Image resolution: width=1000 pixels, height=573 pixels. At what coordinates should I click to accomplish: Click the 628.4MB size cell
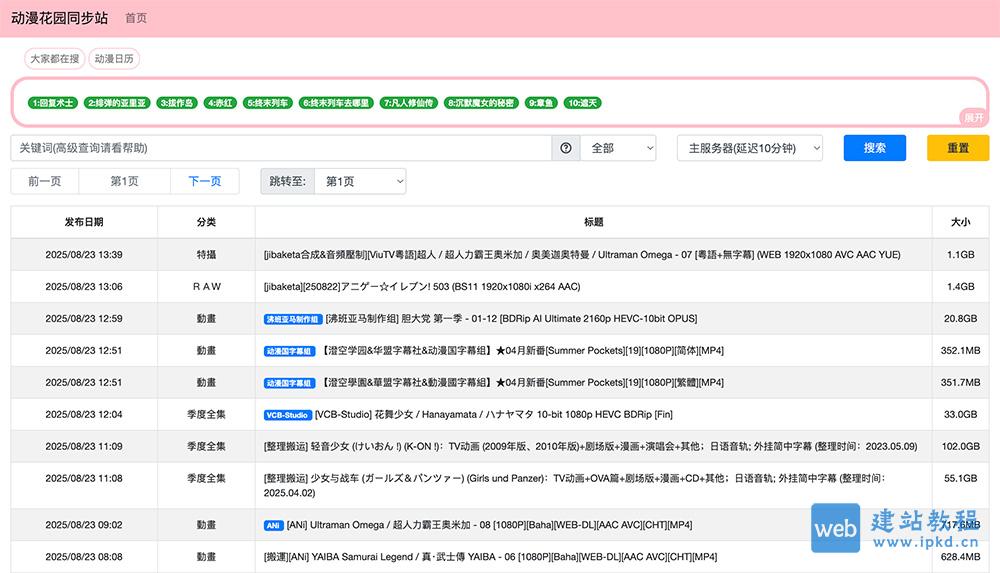pyautogui.click(x=960, y=556)
